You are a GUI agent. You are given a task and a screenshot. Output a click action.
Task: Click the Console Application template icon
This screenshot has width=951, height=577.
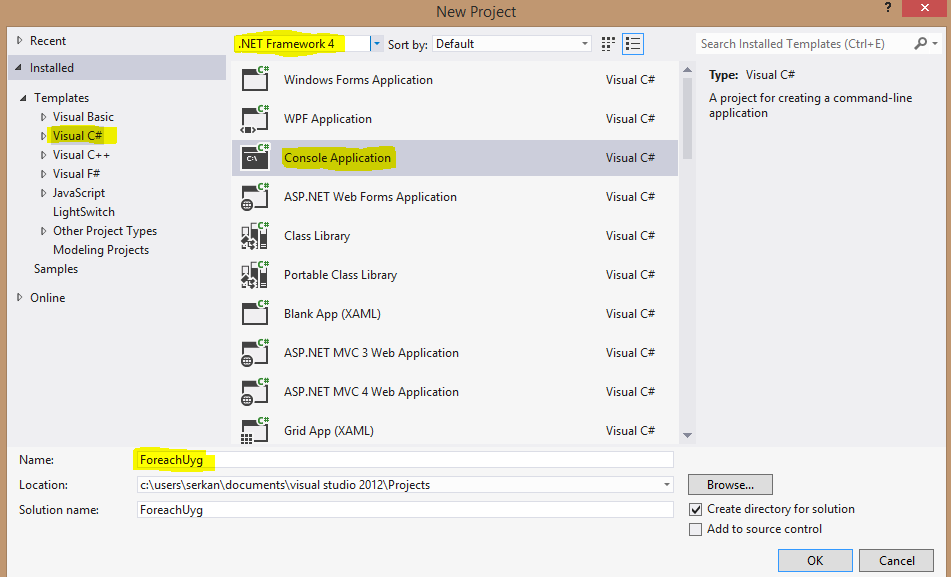pyautogui.click(x=255, y=158)
